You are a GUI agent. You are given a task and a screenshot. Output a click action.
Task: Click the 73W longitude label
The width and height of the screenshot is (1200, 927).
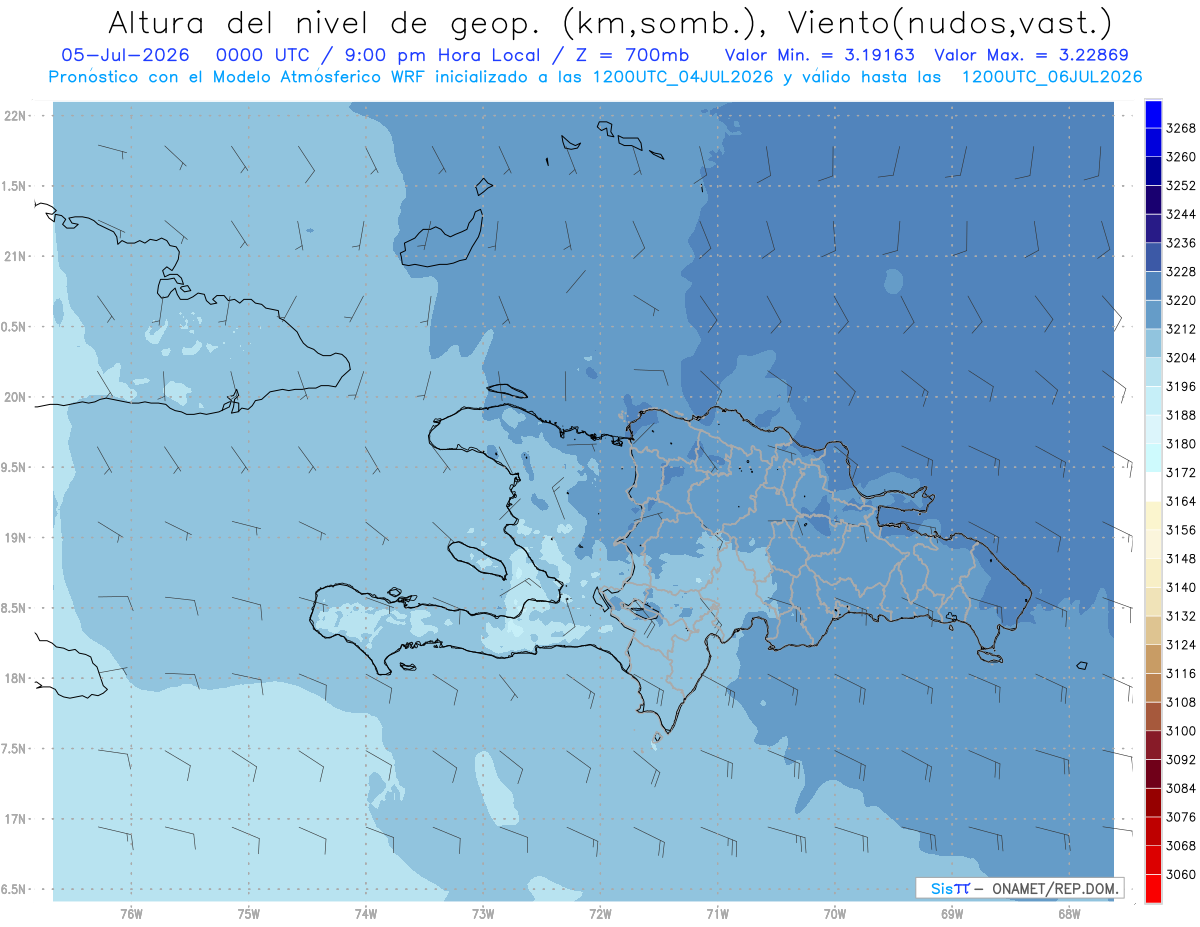tap(483, 913)
